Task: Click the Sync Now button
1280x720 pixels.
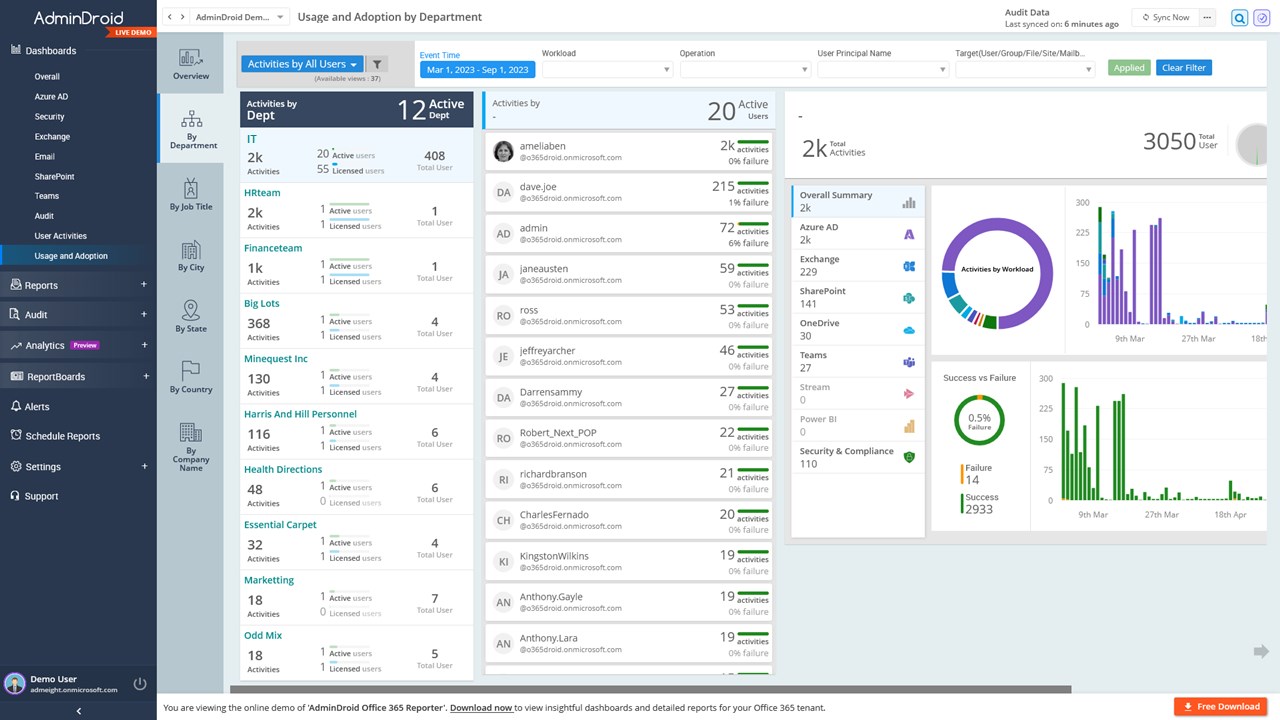Action: pos(1164,17)
